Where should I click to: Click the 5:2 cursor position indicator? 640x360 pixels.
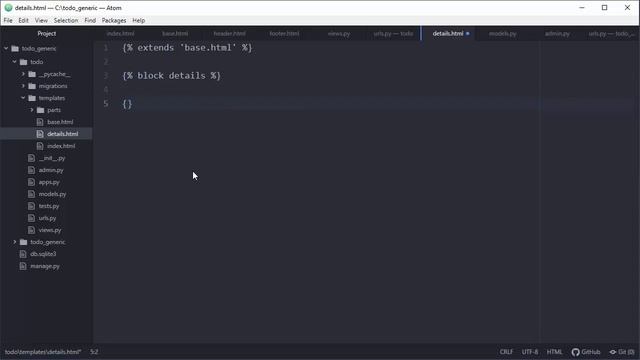pyautogui.click(x=94, y=352)
